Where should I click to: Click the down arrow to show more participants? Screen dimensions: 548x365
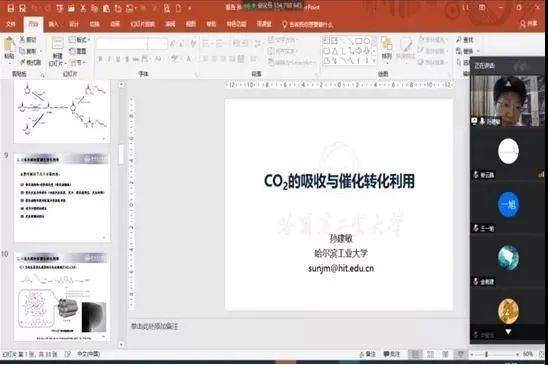click(x=508, y=331)
